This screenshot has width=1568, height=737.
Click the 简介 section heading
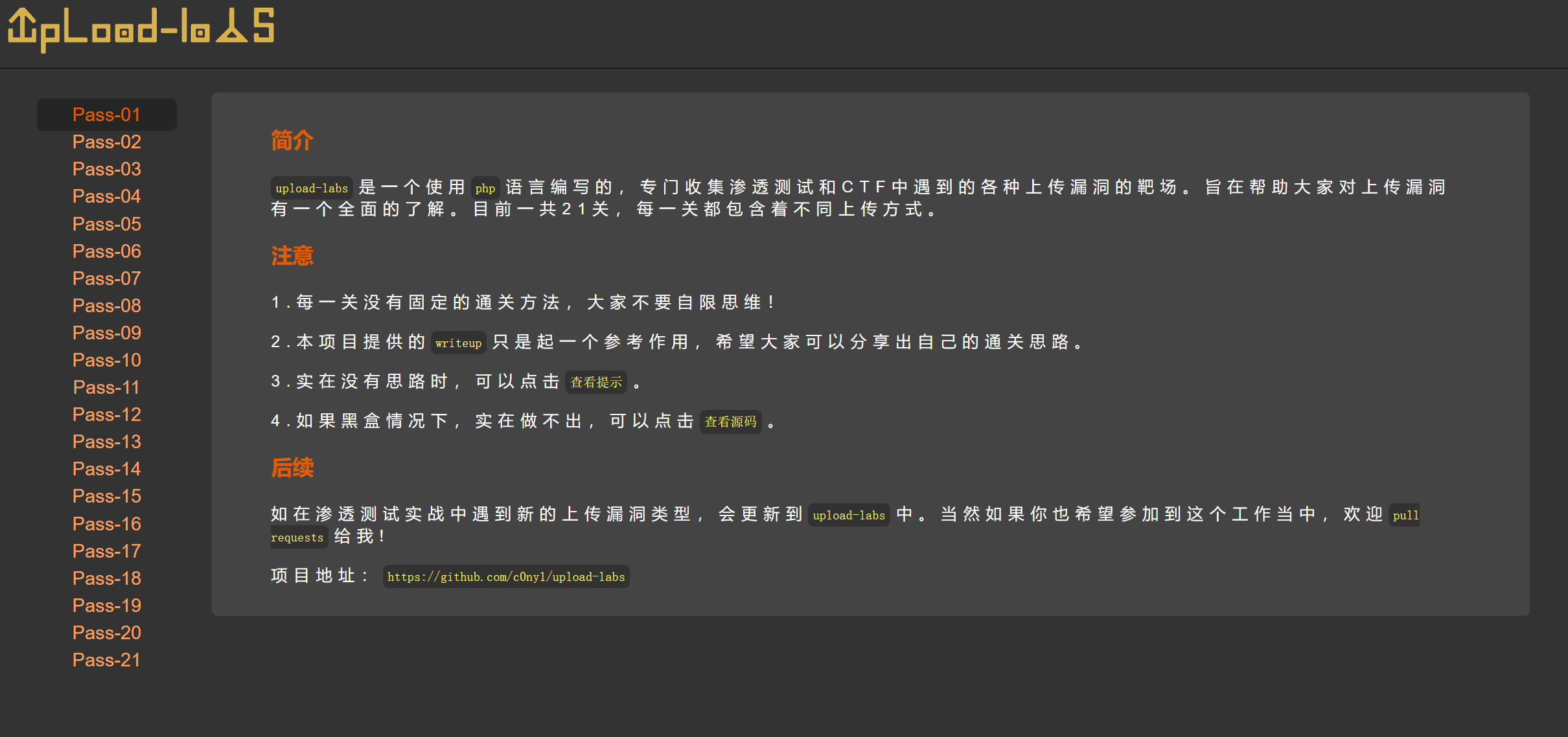[292, 140]
